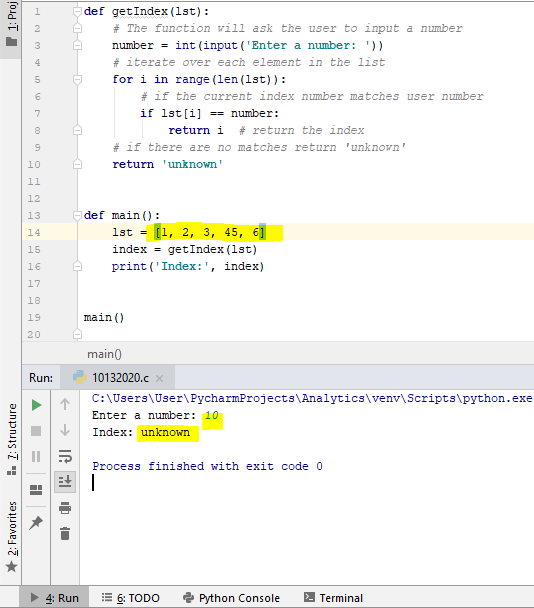Collapse the for loop at line 5
This screenshot has width=534, height=608.
[78, 79]
